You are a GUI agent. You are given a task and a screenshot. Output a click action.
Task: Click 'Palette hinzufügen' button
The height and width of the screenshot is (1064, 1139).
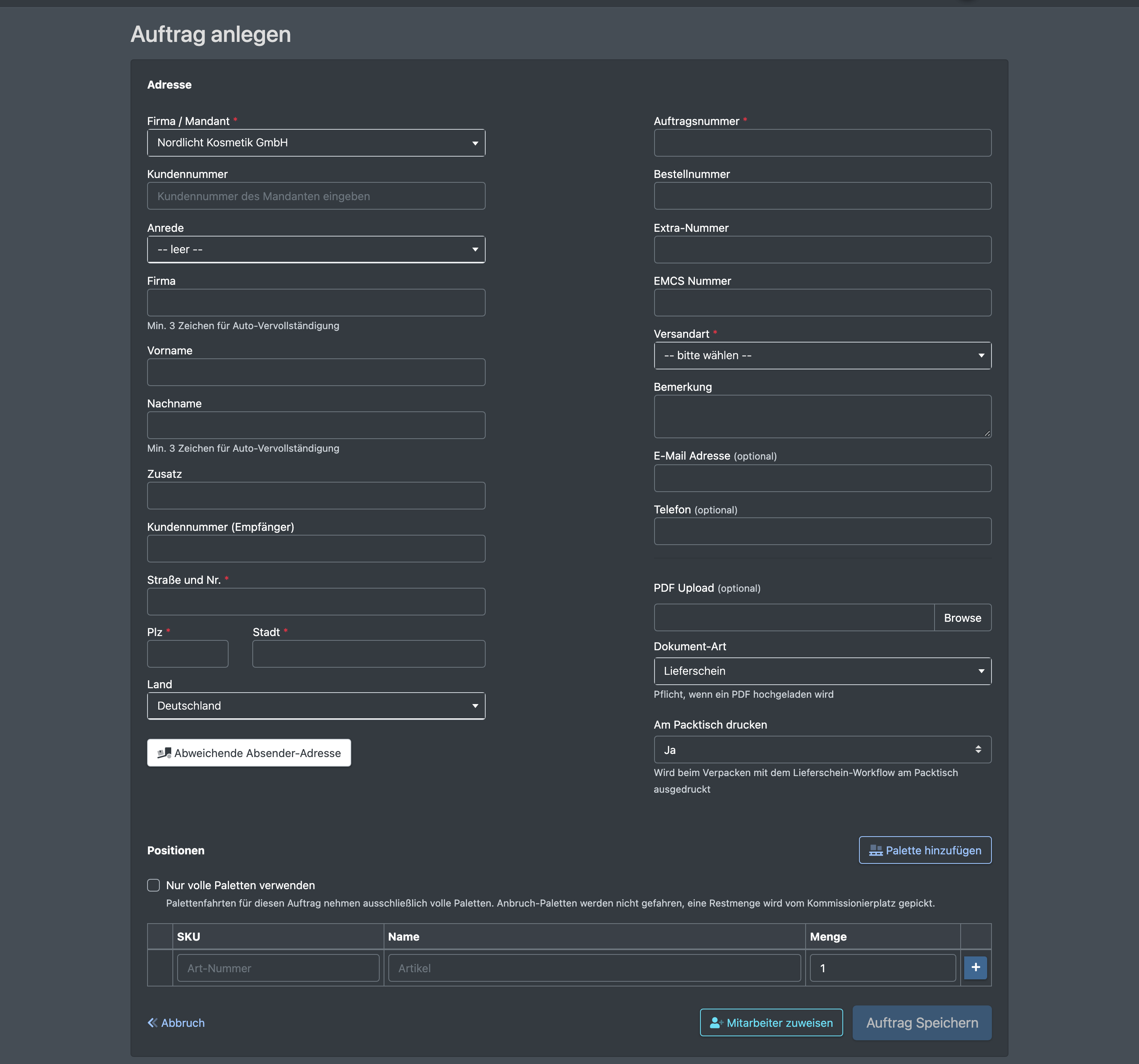pos(925,850)
